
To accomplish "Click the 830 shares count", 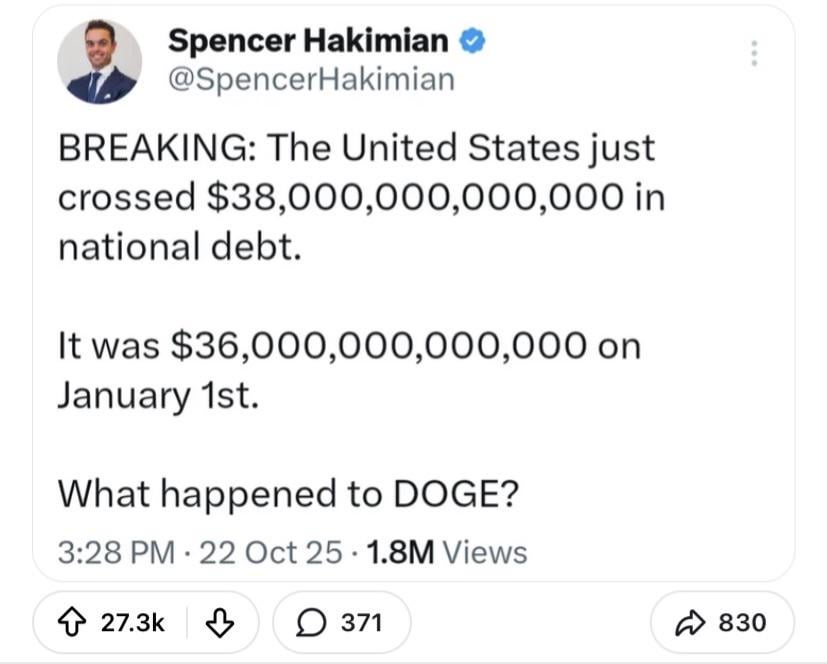I will [x=742, y=622].
